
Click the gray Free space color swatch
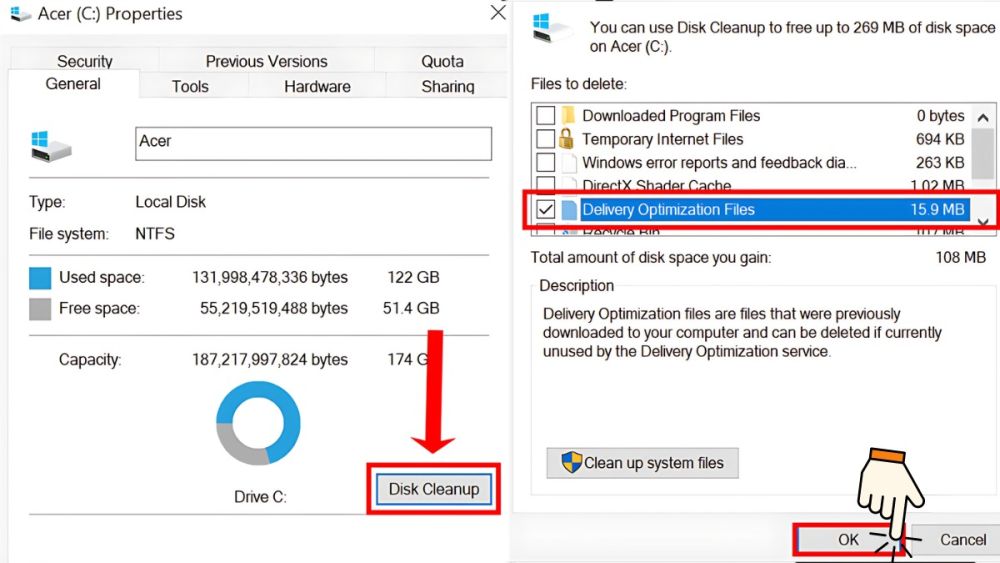(x=40, y=309)
